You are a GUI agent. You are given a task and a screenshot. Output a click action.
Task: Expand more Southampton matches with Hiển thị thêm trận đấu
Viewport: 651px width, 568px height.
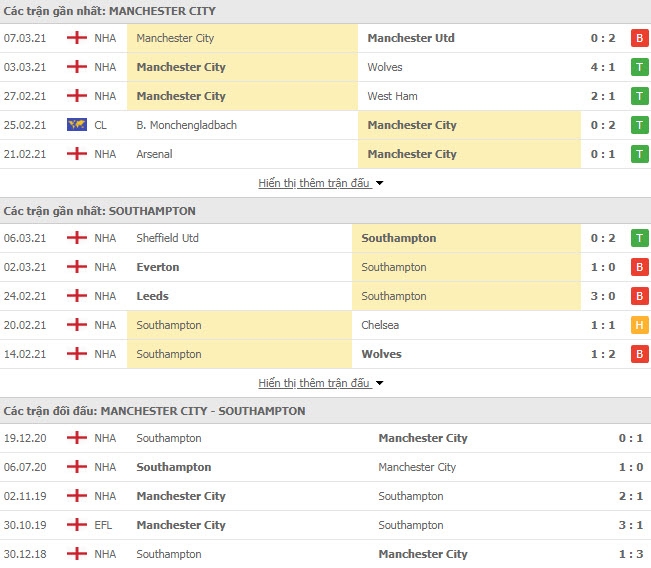pos(314,383)
